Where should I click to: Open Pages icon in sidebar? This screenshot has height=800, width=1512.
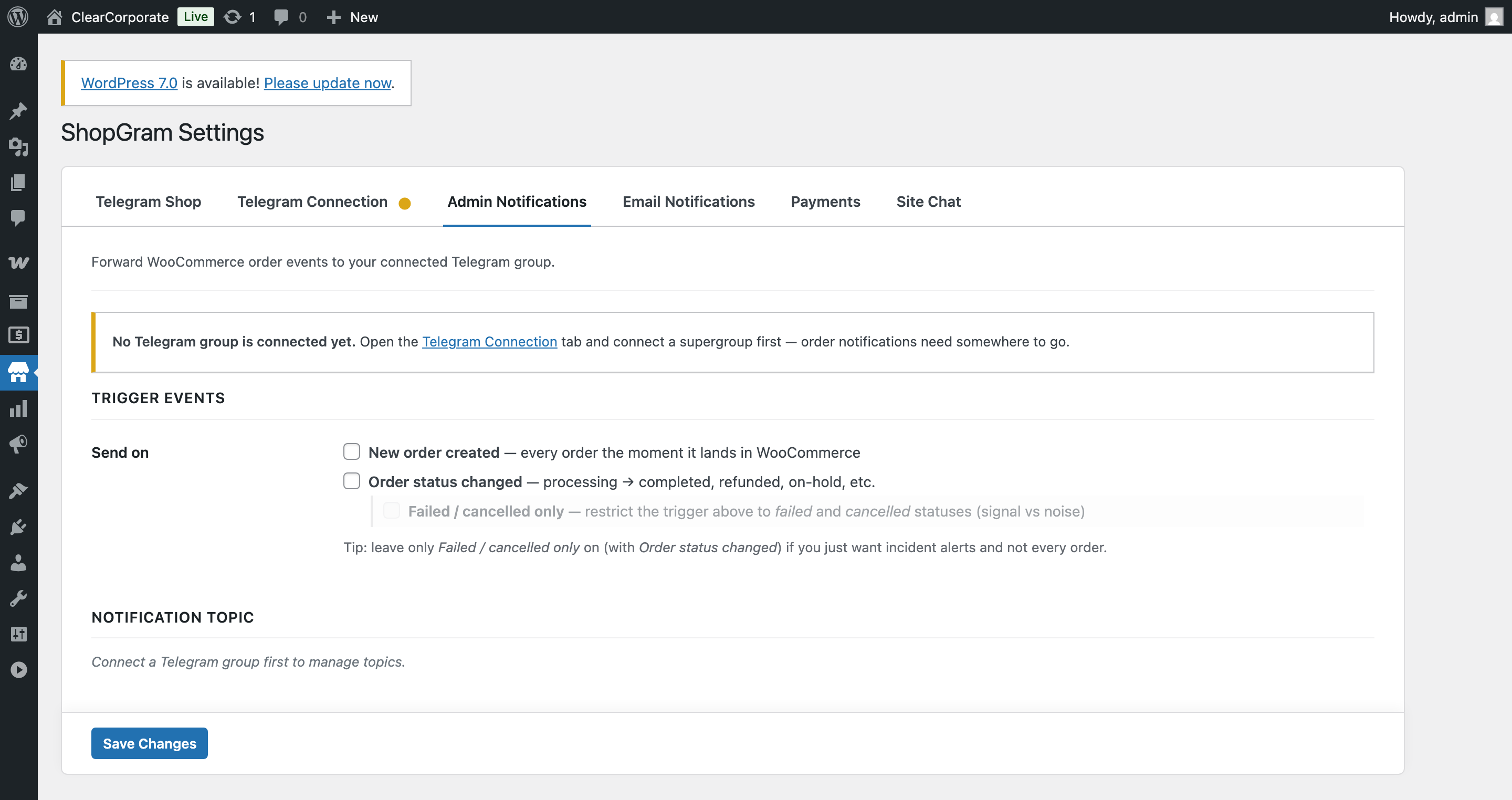19,183
